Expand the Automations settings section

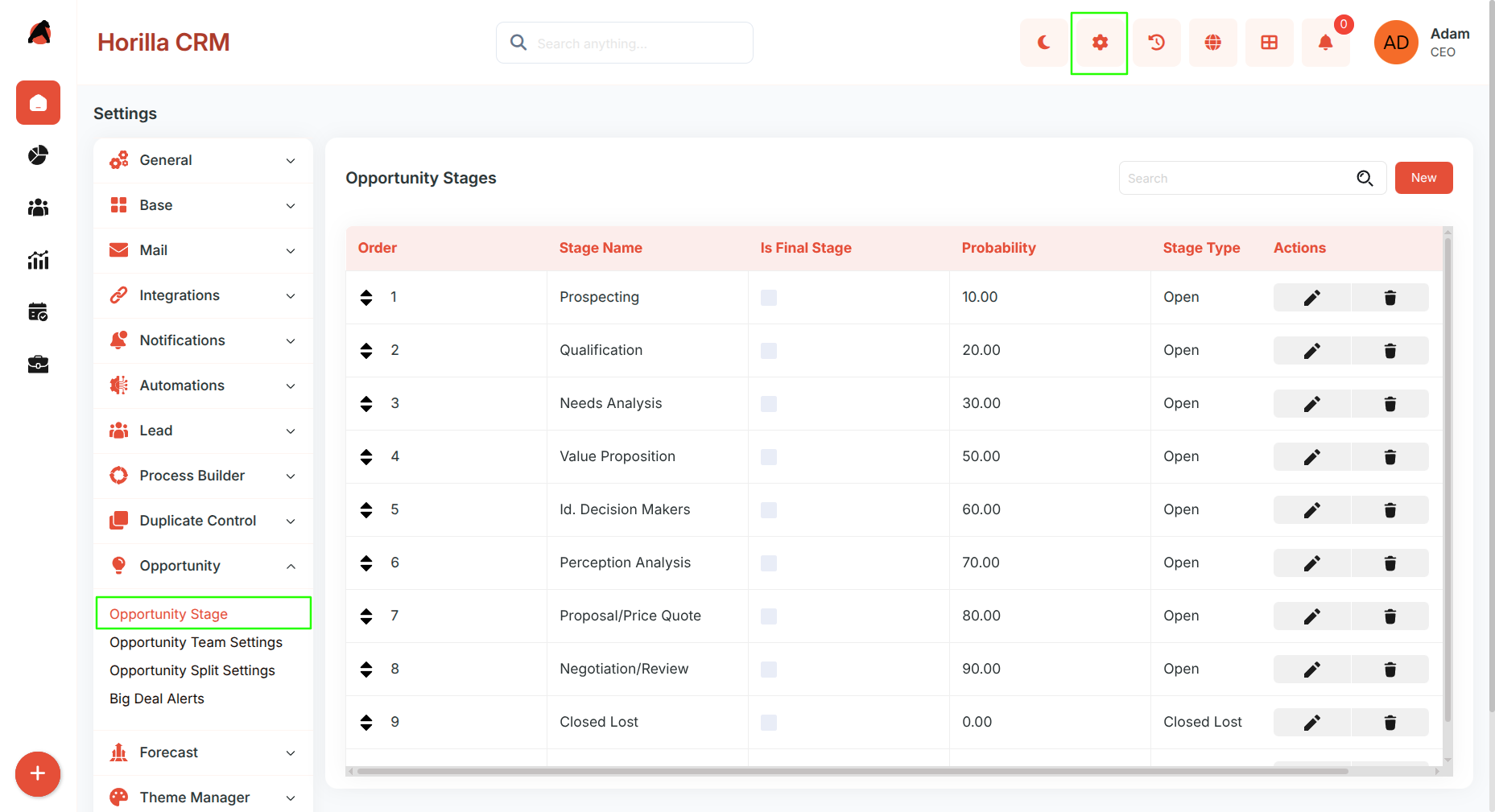coord(203,385)
